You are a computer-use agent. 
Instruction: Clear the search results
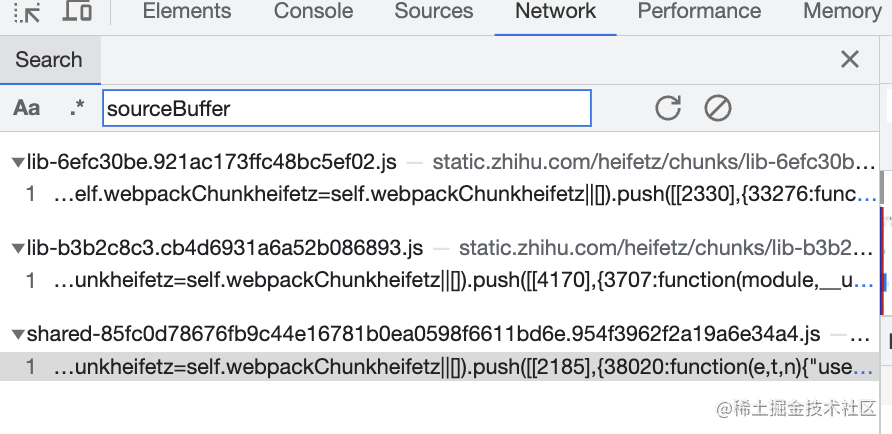718,108
